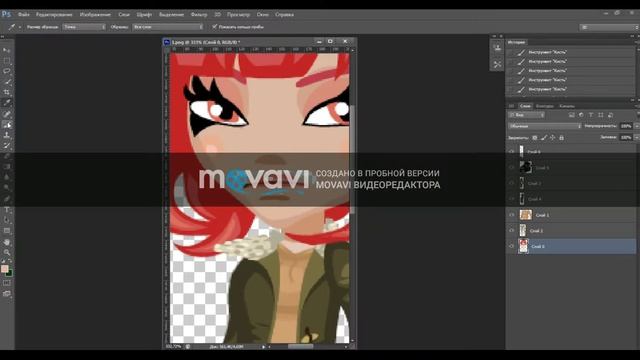640x360 pixels.
Task: Select the Brush tool
Action: [7, 124]
